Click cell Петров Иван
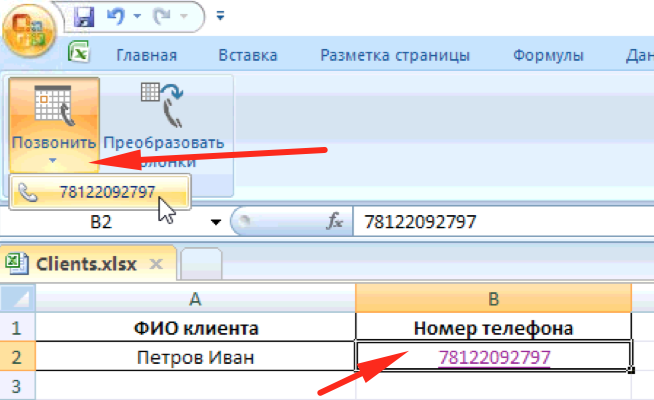 pos(196,357)
